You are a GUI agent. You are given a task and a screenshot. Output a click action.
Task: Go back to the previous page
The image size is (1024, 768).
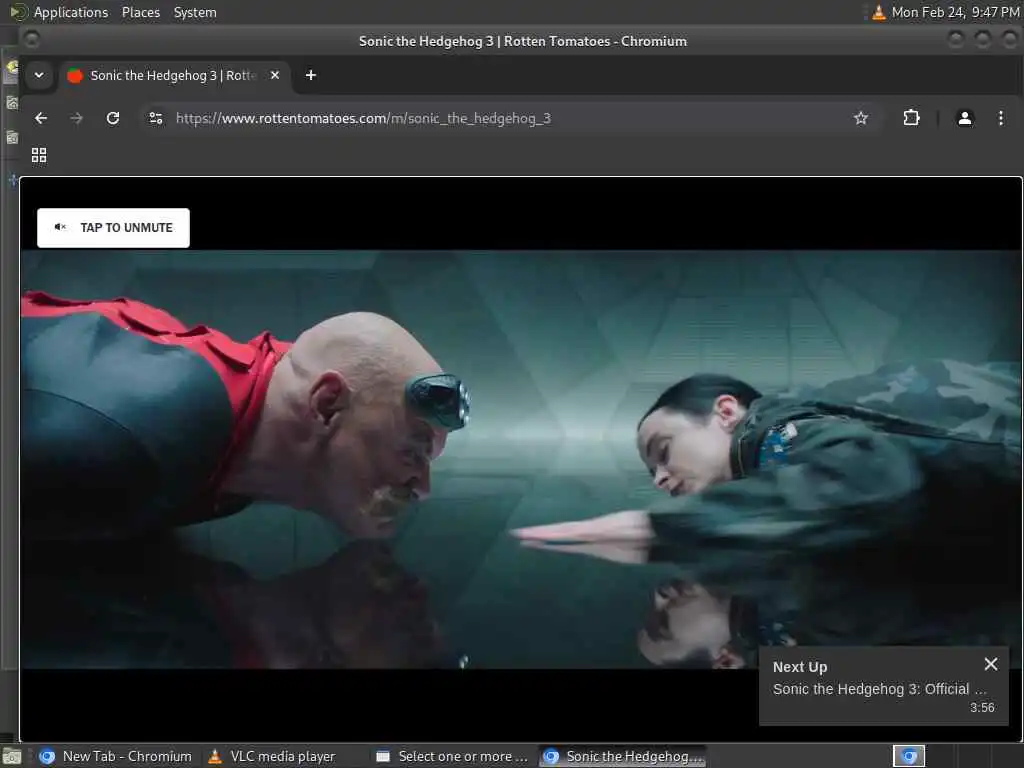click(x=41, y=118)
